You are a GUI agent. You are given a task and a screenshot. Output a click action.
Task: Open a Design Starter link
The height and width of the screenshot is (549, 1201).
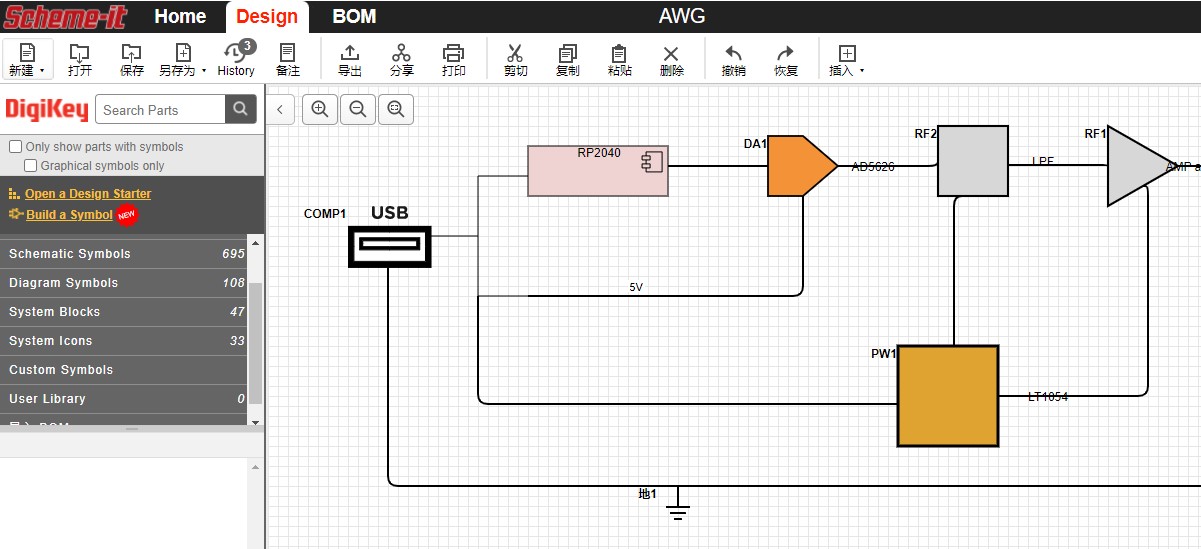[88, 194]
